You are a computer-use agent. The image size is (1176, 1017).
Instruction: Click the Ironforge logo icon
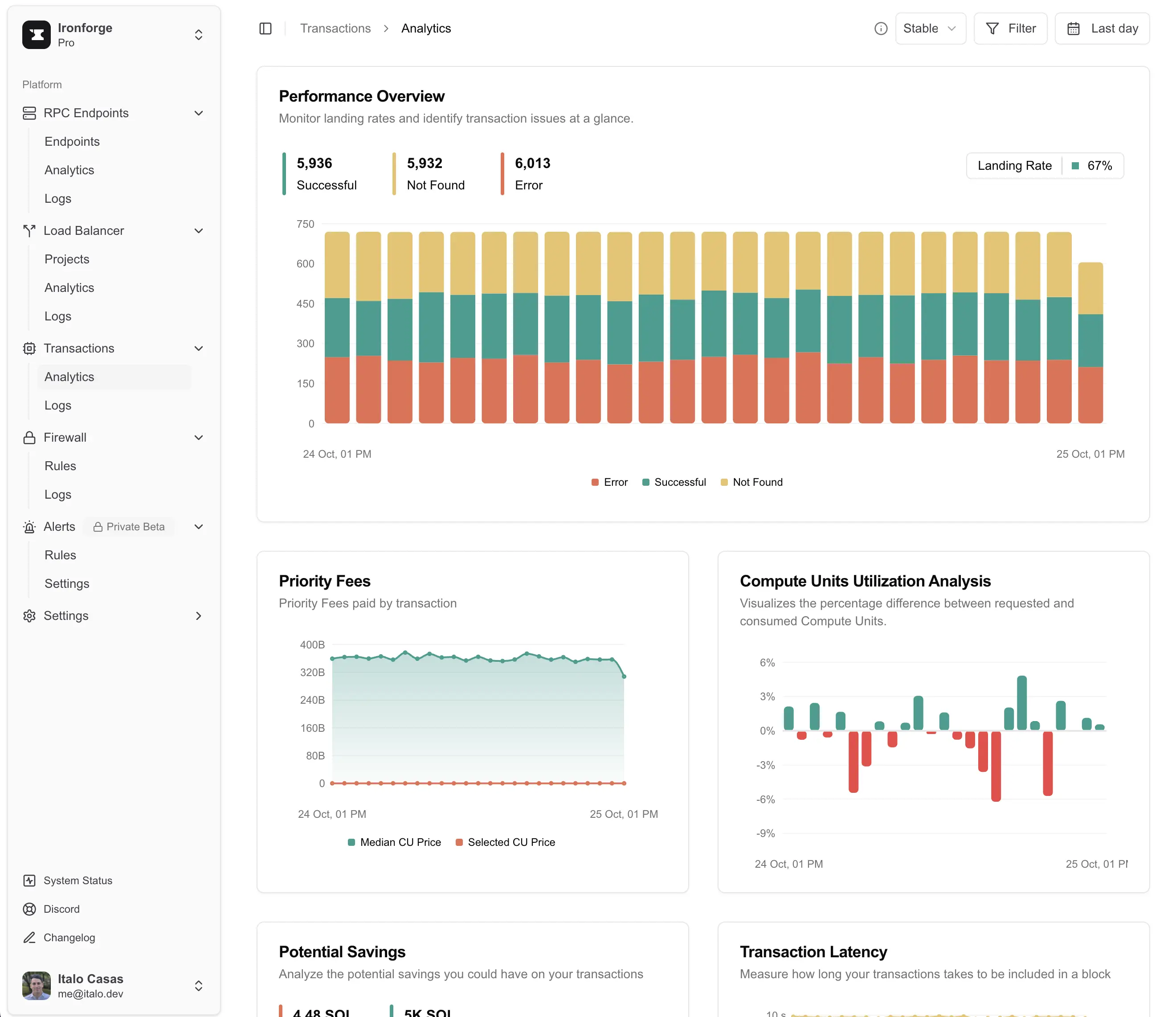[37, 35]
